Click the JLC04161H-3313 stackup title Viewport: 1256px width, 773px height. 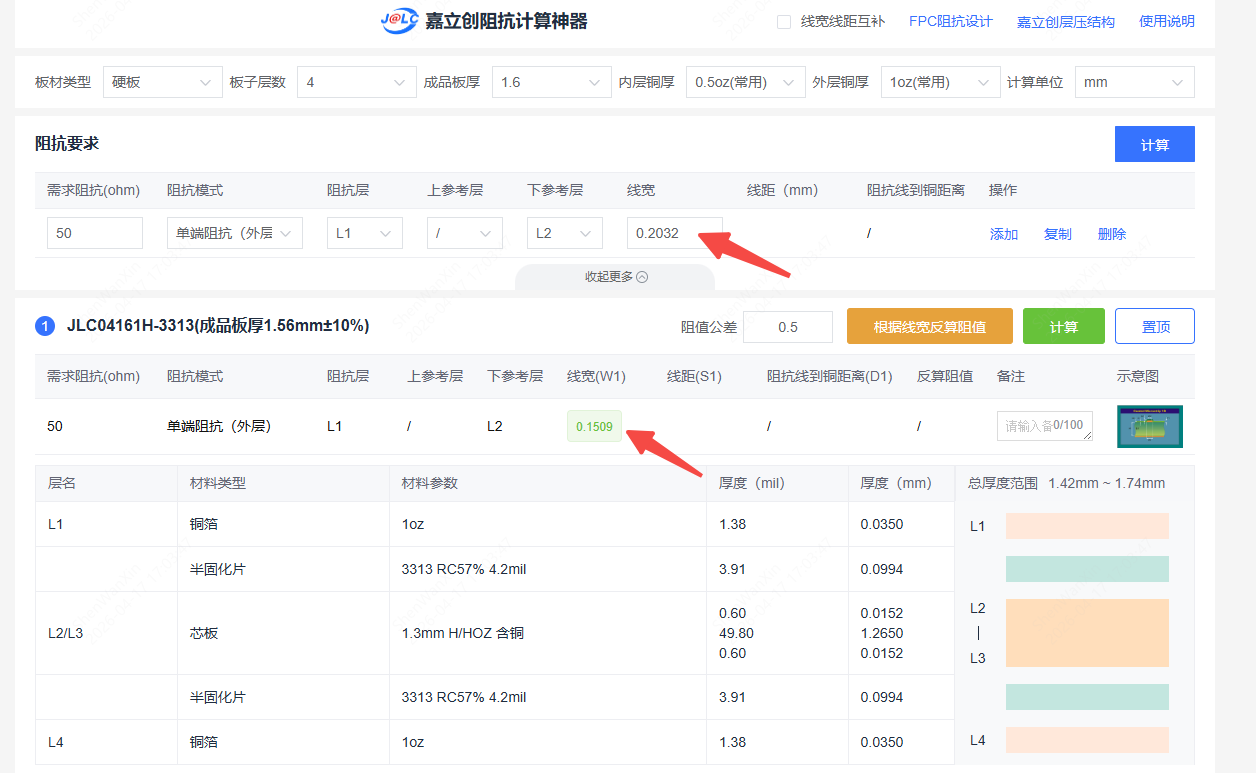[218, 326]
